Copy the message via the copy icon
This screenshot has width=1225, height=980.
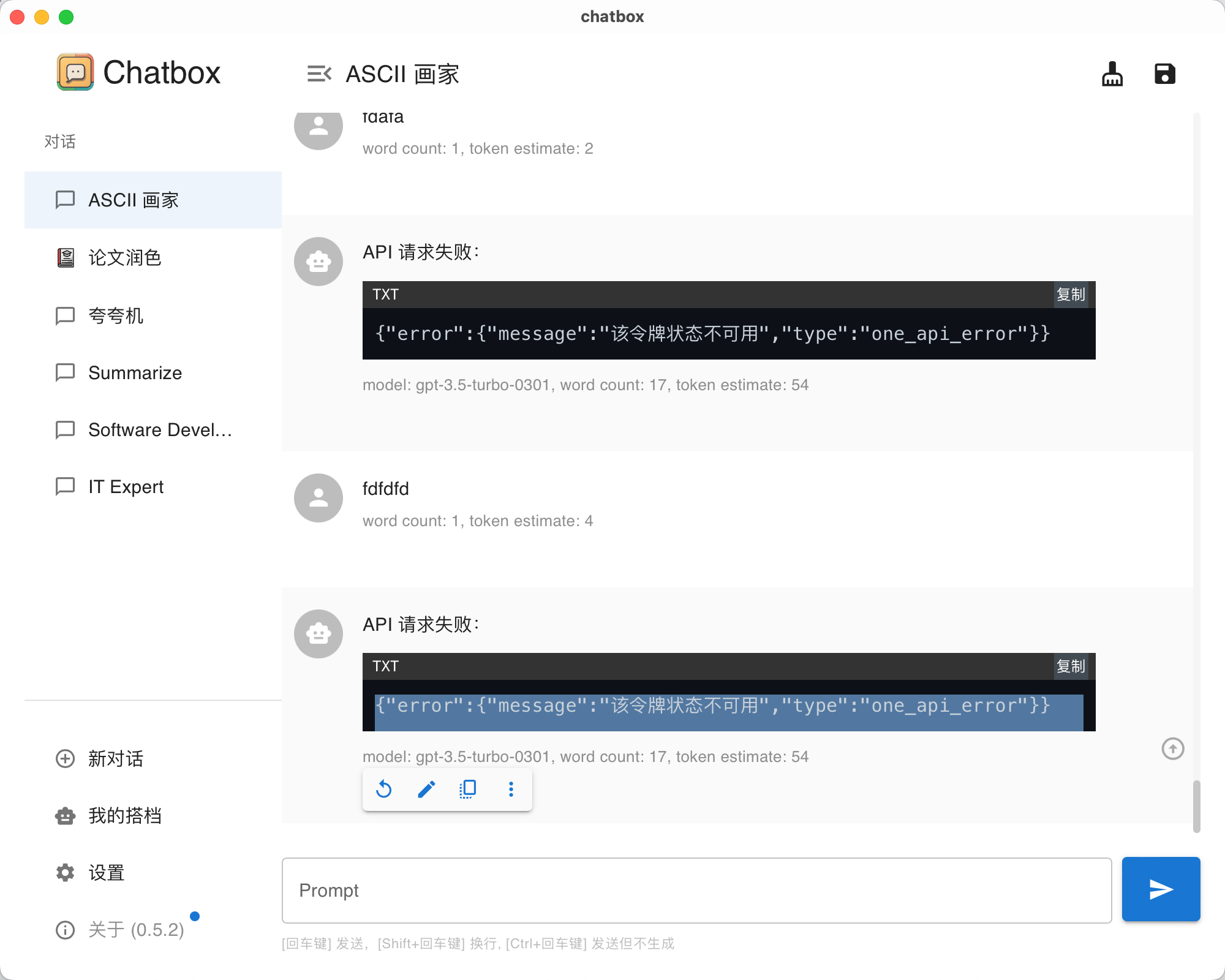(467, 789)
